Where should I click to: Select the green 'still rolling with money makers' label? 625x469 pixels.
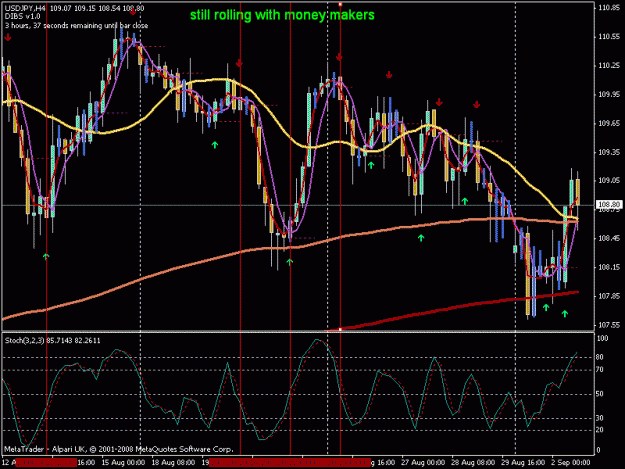(x=282, y=15)
